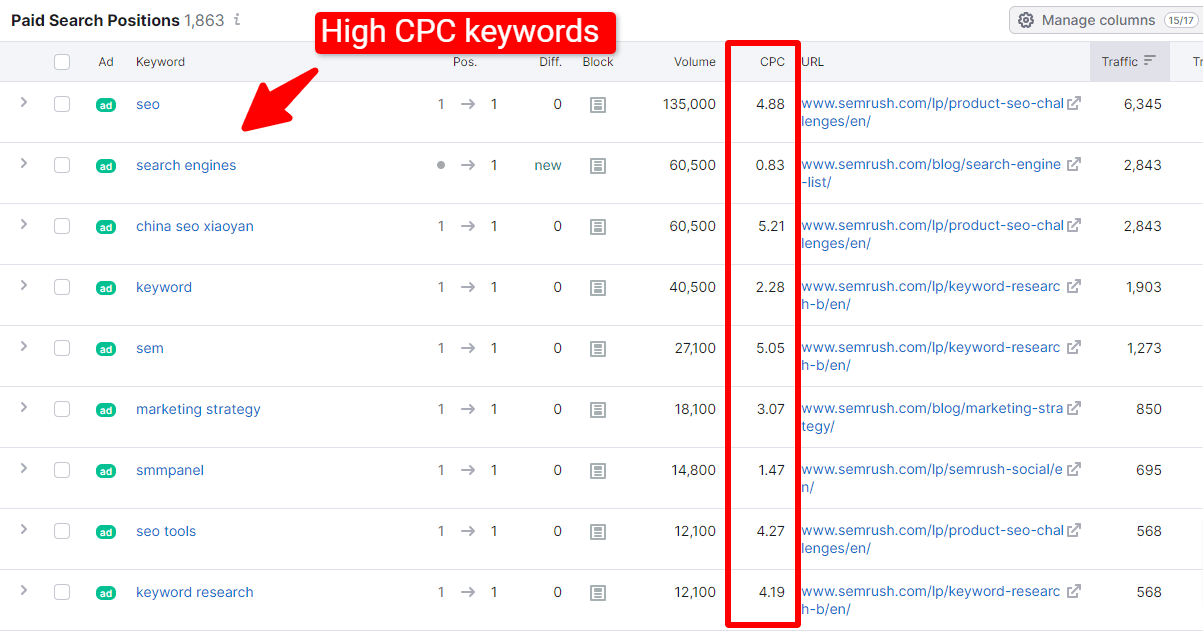Click the ad badge for seo
This screenshot has width=1203, height=633.
pos(106,105)
